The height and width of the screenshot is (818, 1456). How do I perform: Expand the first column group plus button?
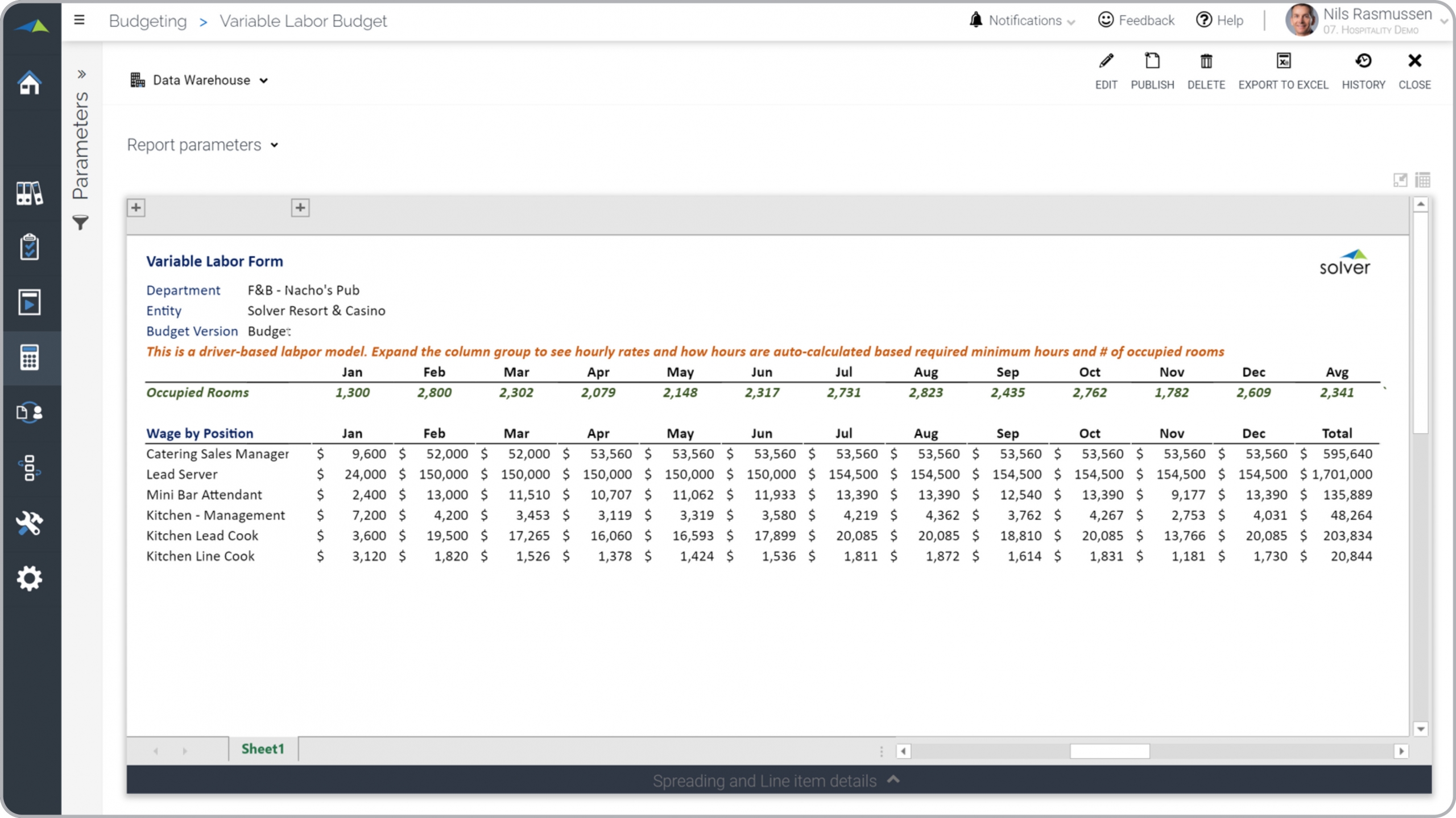[x=136, y=207]
